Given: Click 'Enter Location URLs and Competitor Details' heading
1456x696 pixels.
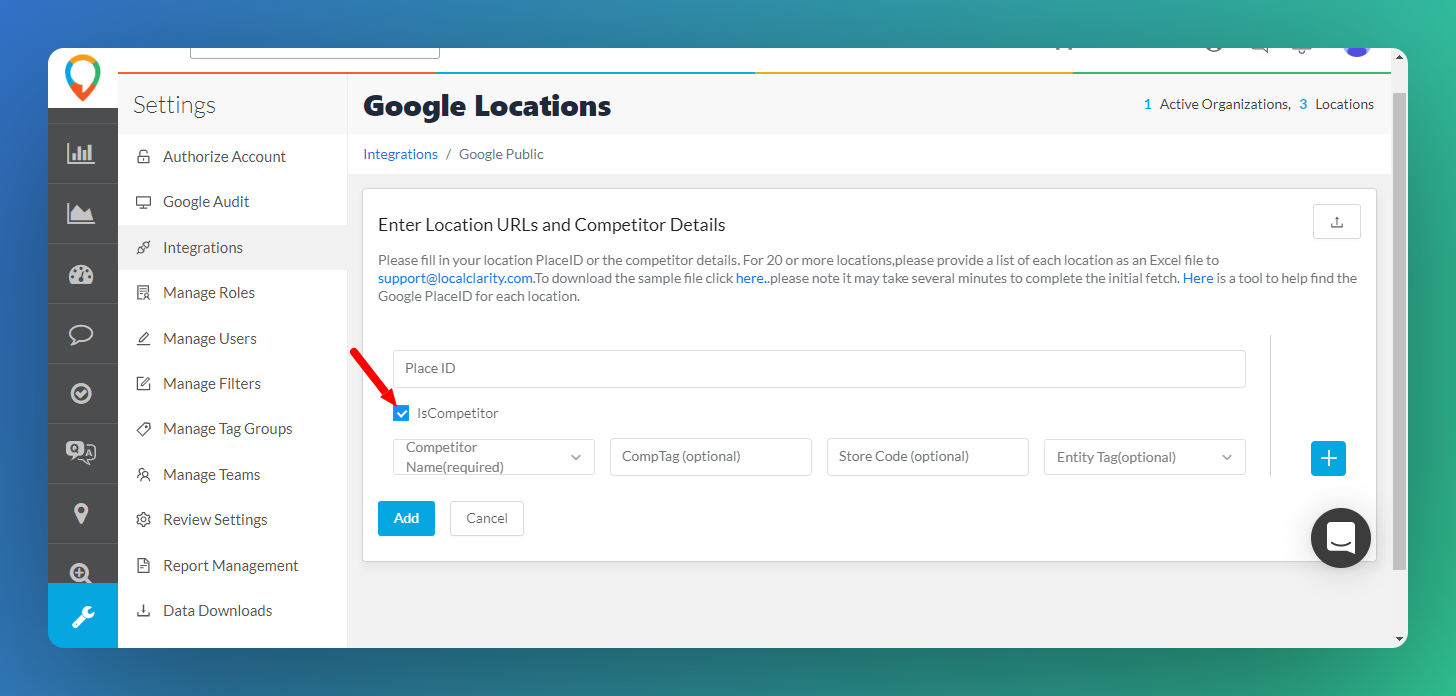Looking at the screenshot, I should click(x=552, y=225).
